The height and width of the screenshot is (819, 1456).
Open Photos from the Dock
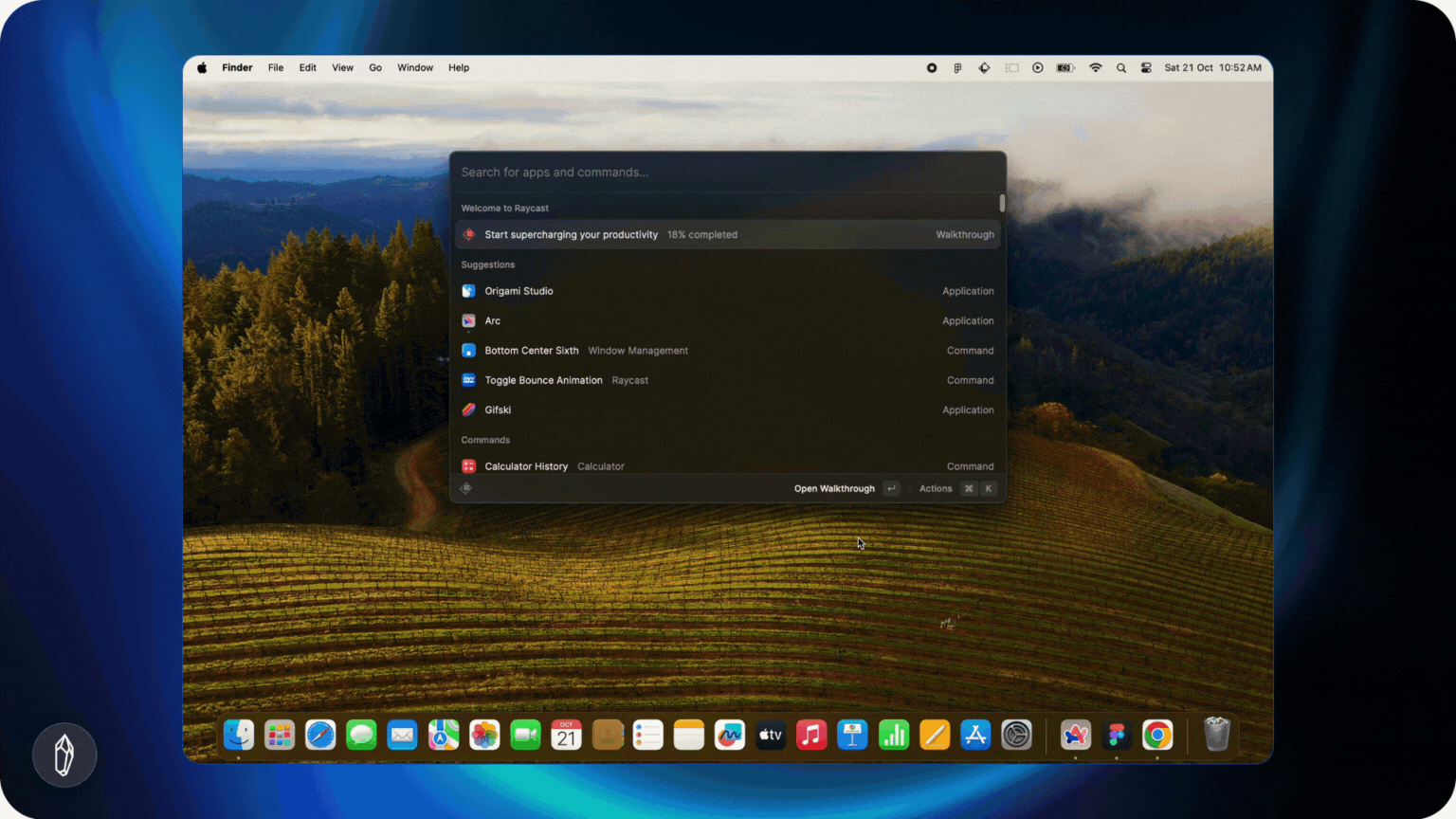[x=484, y=735]
